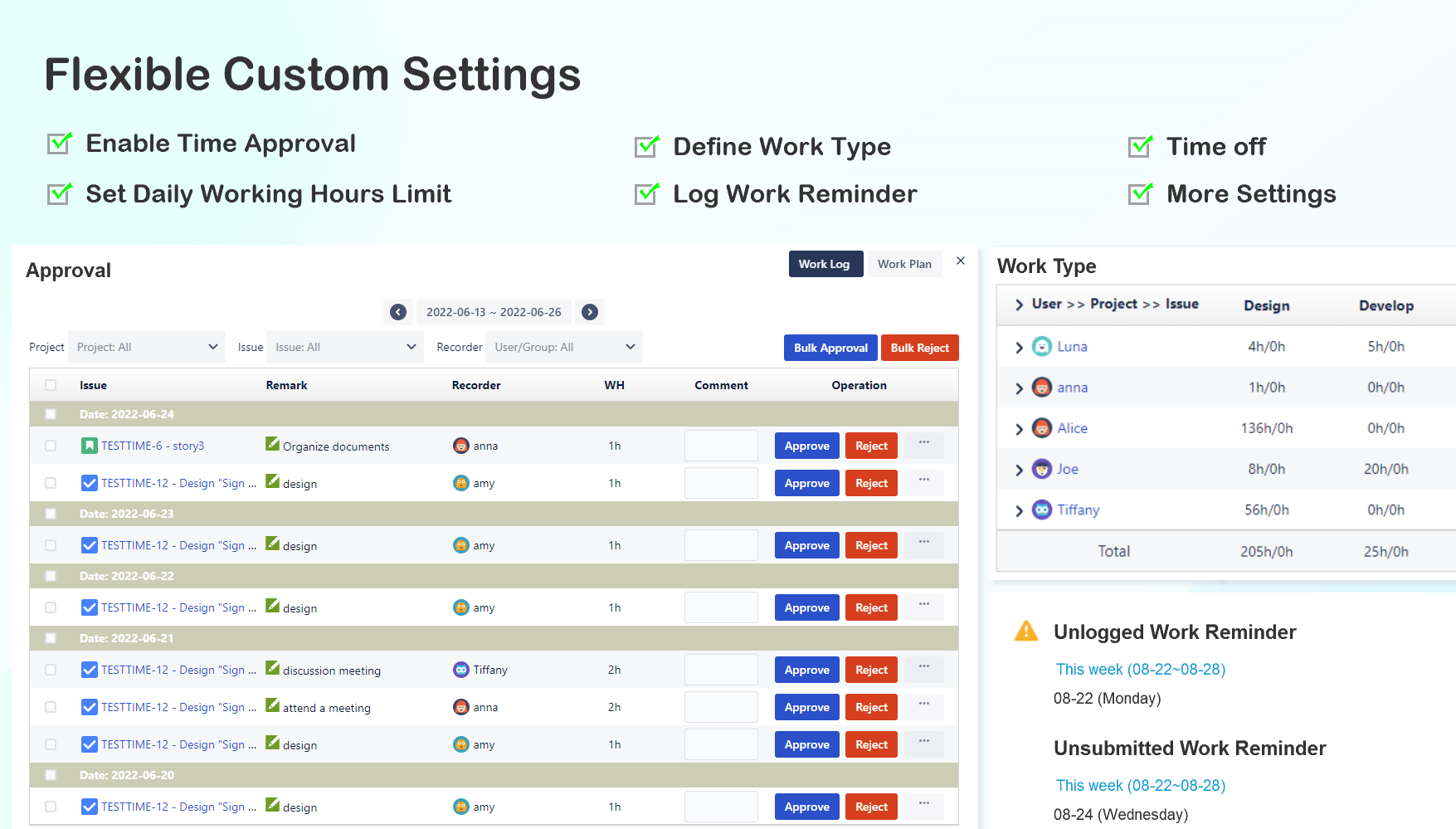Click Tiffany's avatar on discussion meeting row
The height and width of the screenshot is (829, 1456).
tap(461, 670)
